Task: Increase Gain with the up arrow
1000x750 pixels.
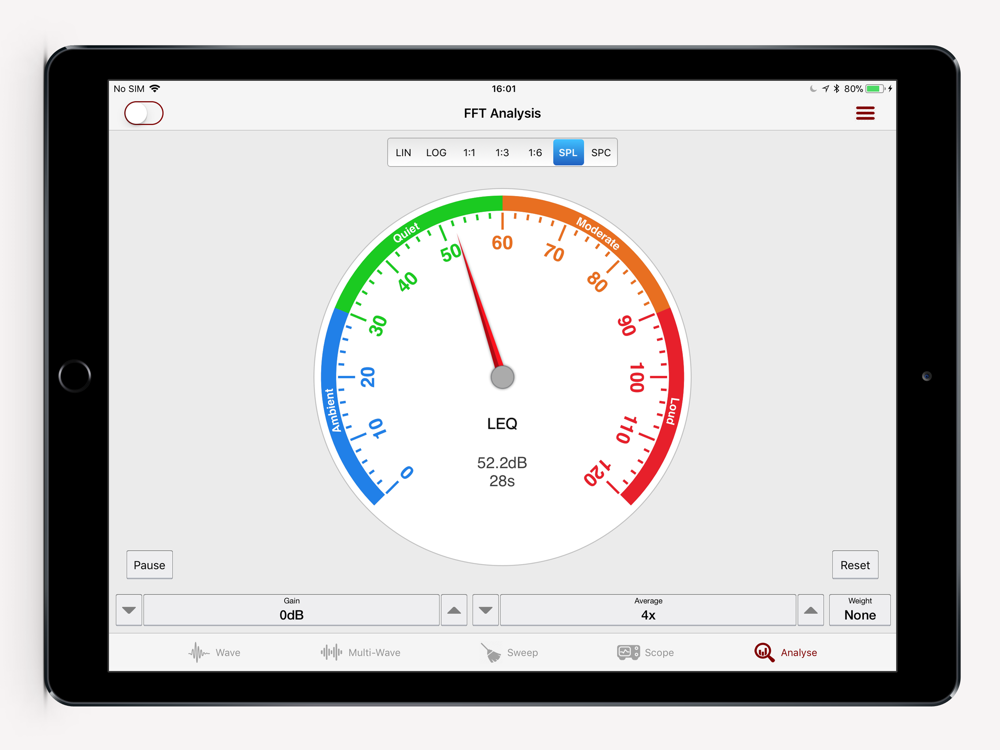Action: tap(454, 610)
